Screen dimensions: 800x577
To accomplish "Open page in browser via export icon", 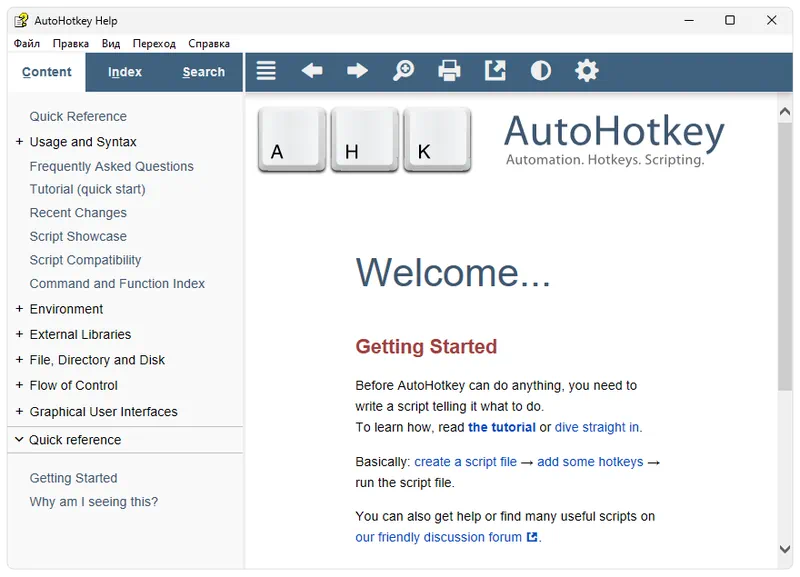I will (x=495, y=70).
